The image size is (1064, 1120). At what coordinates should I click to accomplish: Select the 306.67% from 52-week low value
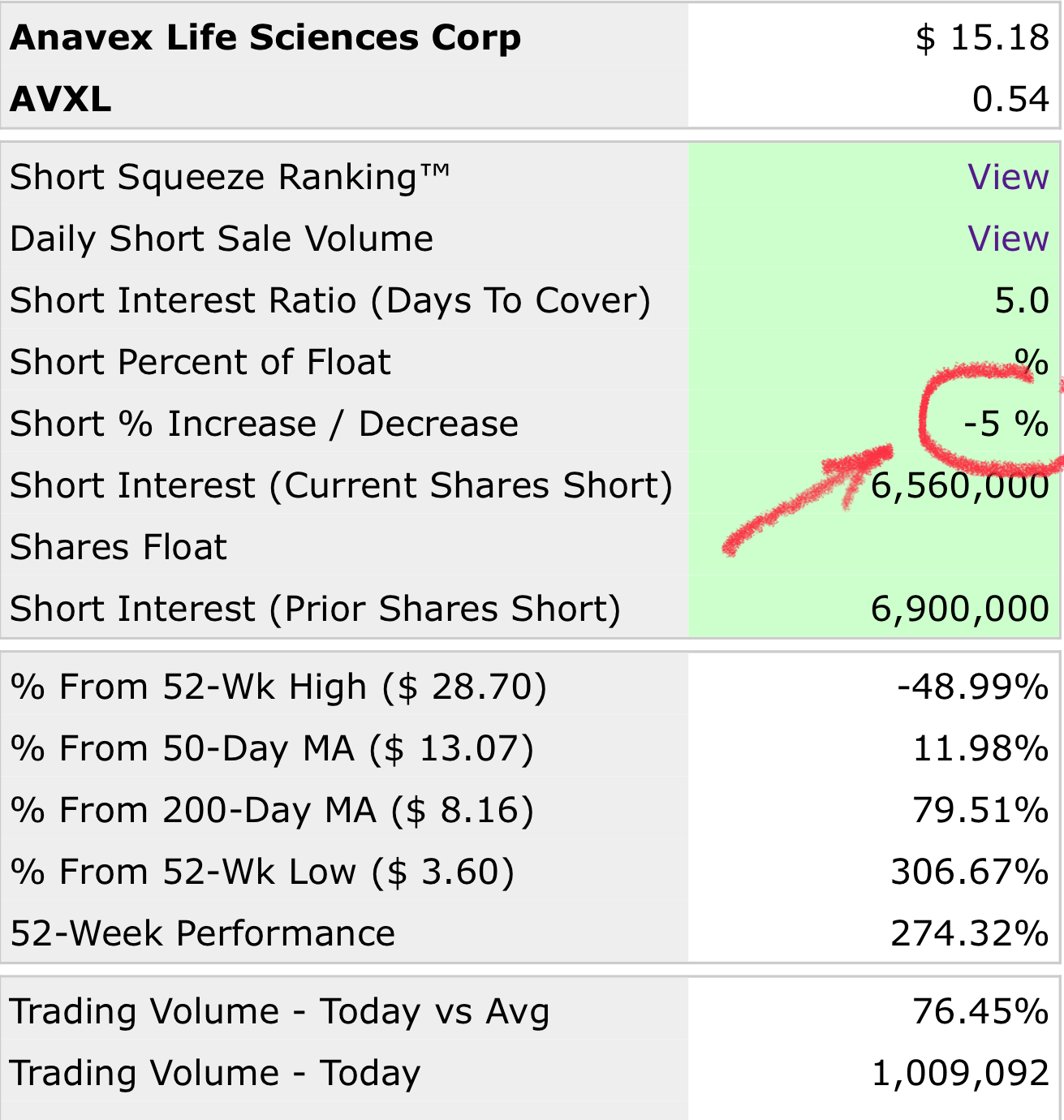[970, 872]
